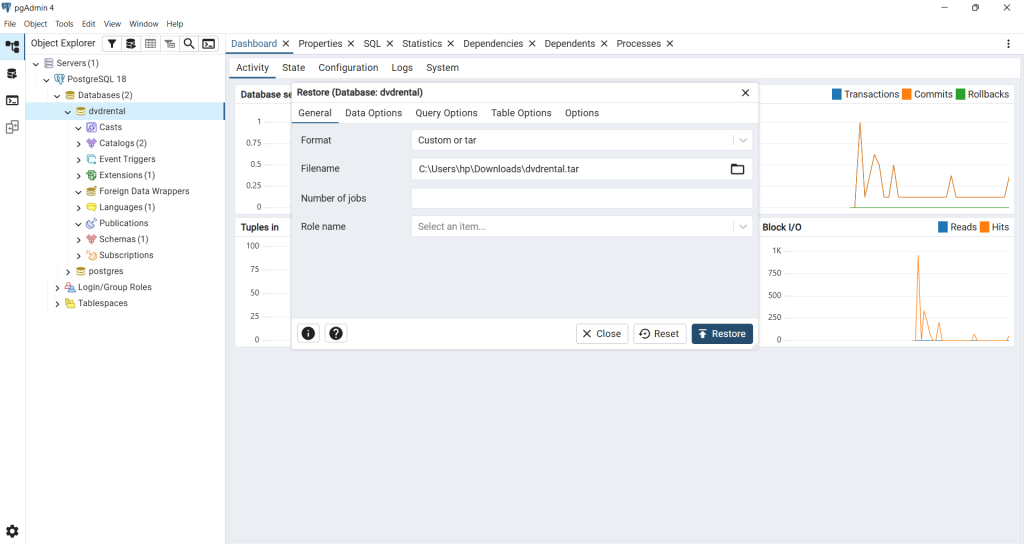This screenshot has width=1024, height=544.
Task: Click the Commits legend orange swatch
Action: 906,94
